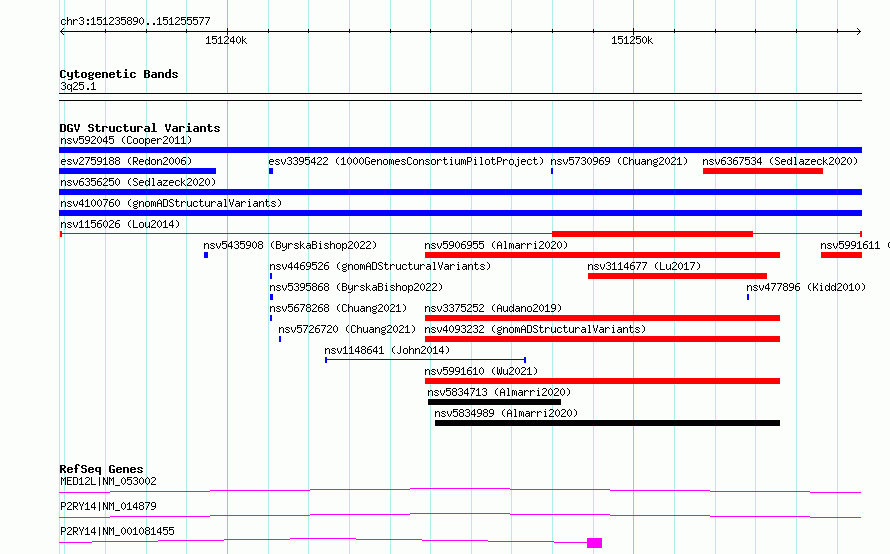890x554 pixels.
Task: Open the nsv6356250 (Sedlazeck2020) label
Action: [138, 182]
